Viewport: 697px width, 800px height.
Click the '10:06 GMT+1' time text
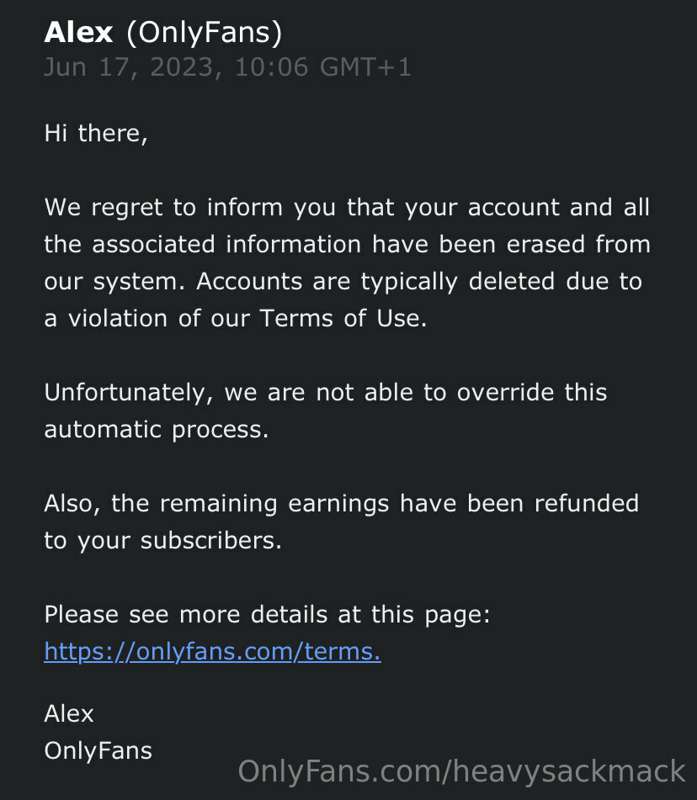click(x=322, y=68)
